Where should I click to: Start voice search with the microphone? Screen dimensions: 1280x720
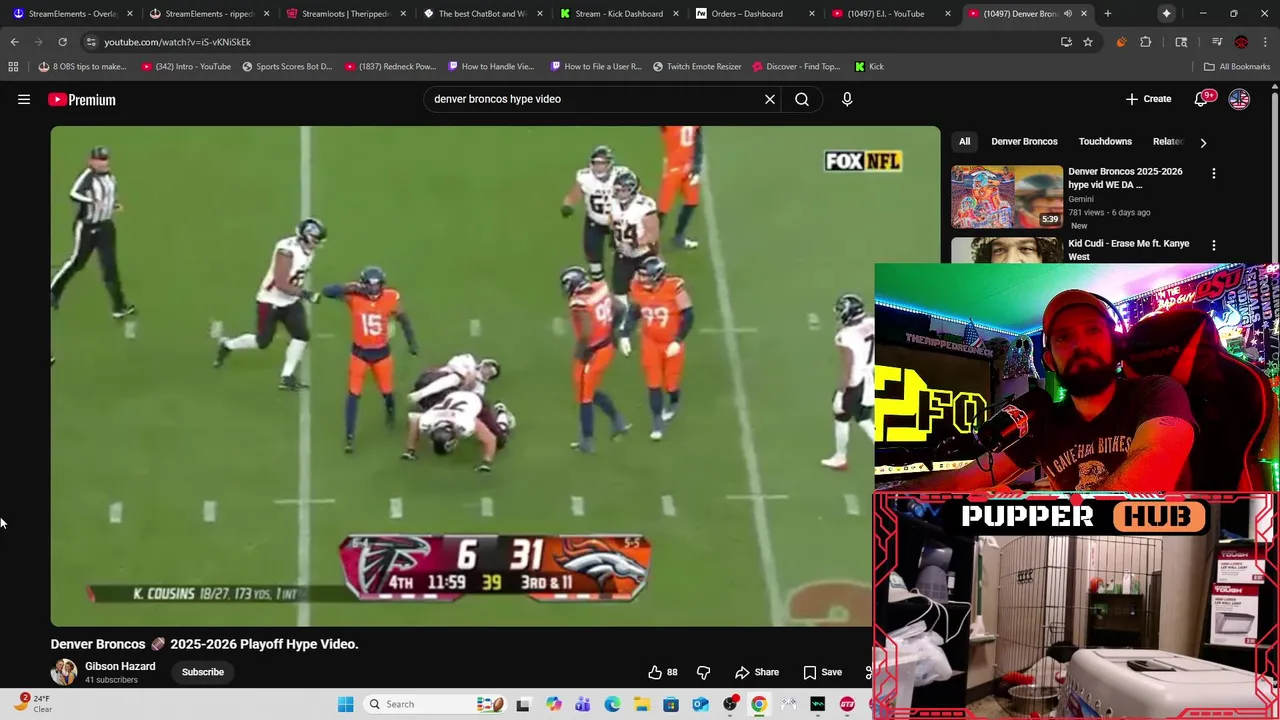tap(847, 99)
